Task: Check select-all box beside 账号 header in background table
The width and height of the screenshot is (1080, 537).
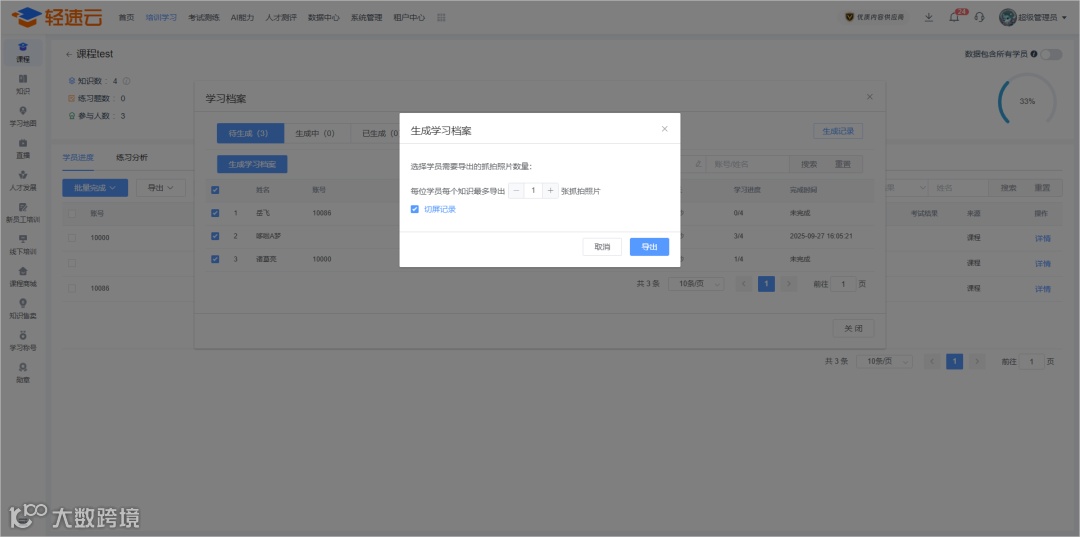Action: [72, 213]
